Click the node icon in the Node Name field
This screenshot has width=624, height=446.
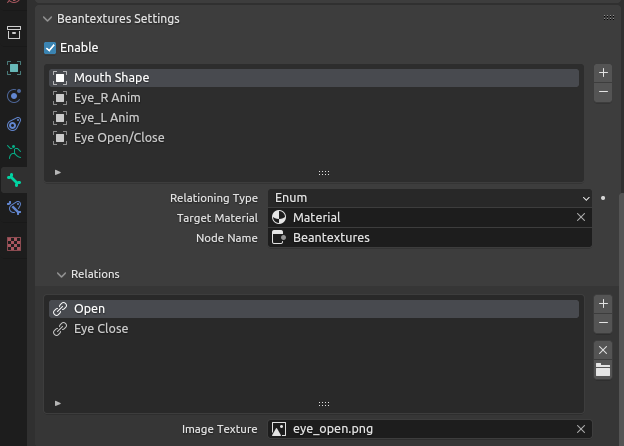279,238
